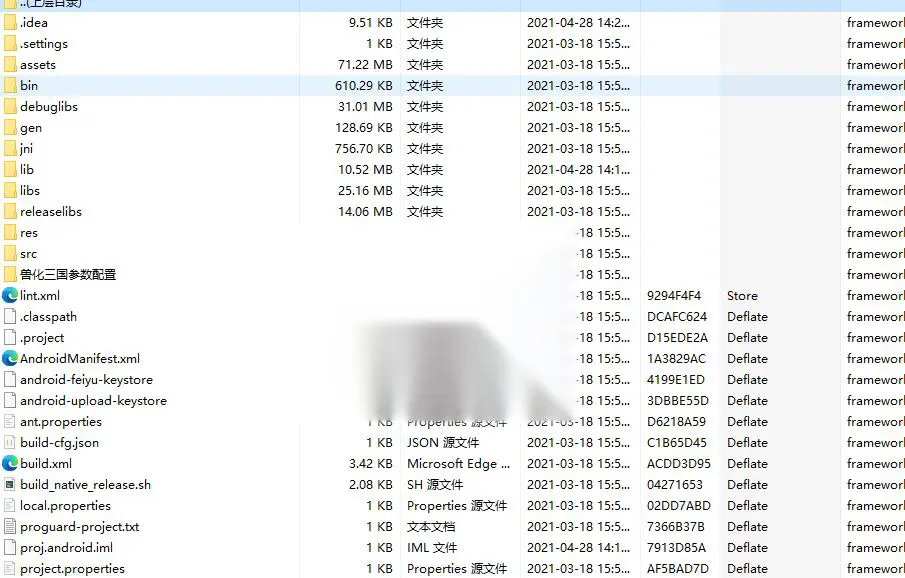The image size is (905, 578).
Task: Select the 3.42 KB size of build.xml
Action: 371,464
